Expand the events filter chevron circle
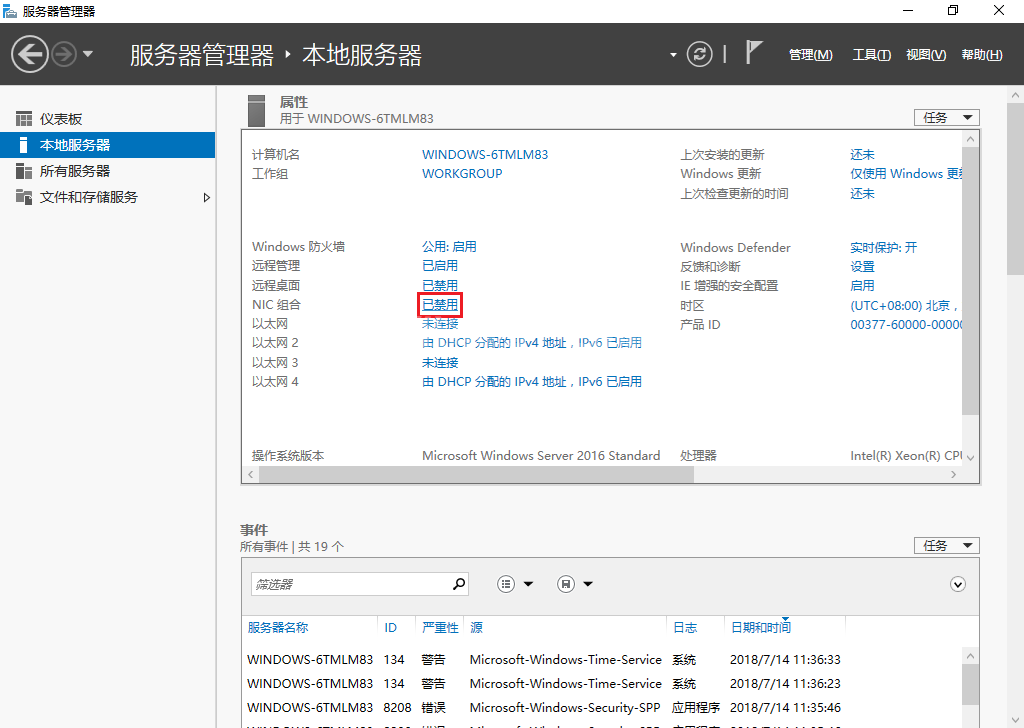1024x728 pixels. click(x=958, y=584)
